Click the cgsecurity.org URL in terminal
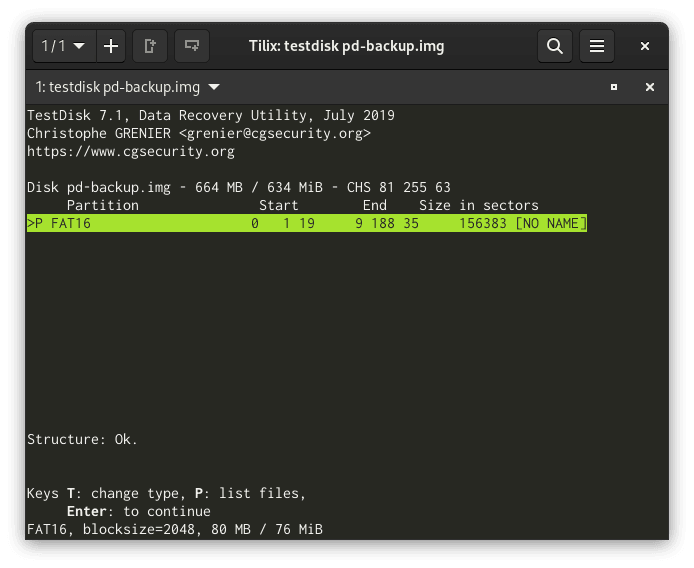 click(131, 152)
